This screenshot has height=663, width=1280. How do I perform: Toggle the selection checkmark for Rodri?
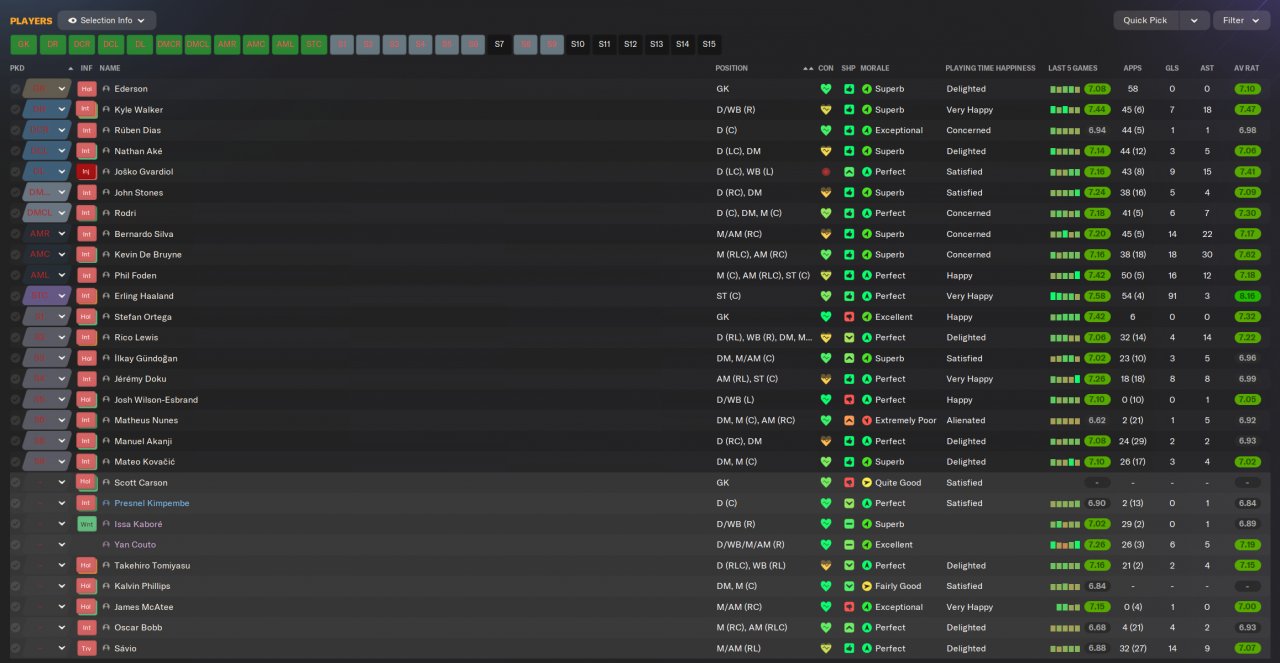[x=15, y=213]
